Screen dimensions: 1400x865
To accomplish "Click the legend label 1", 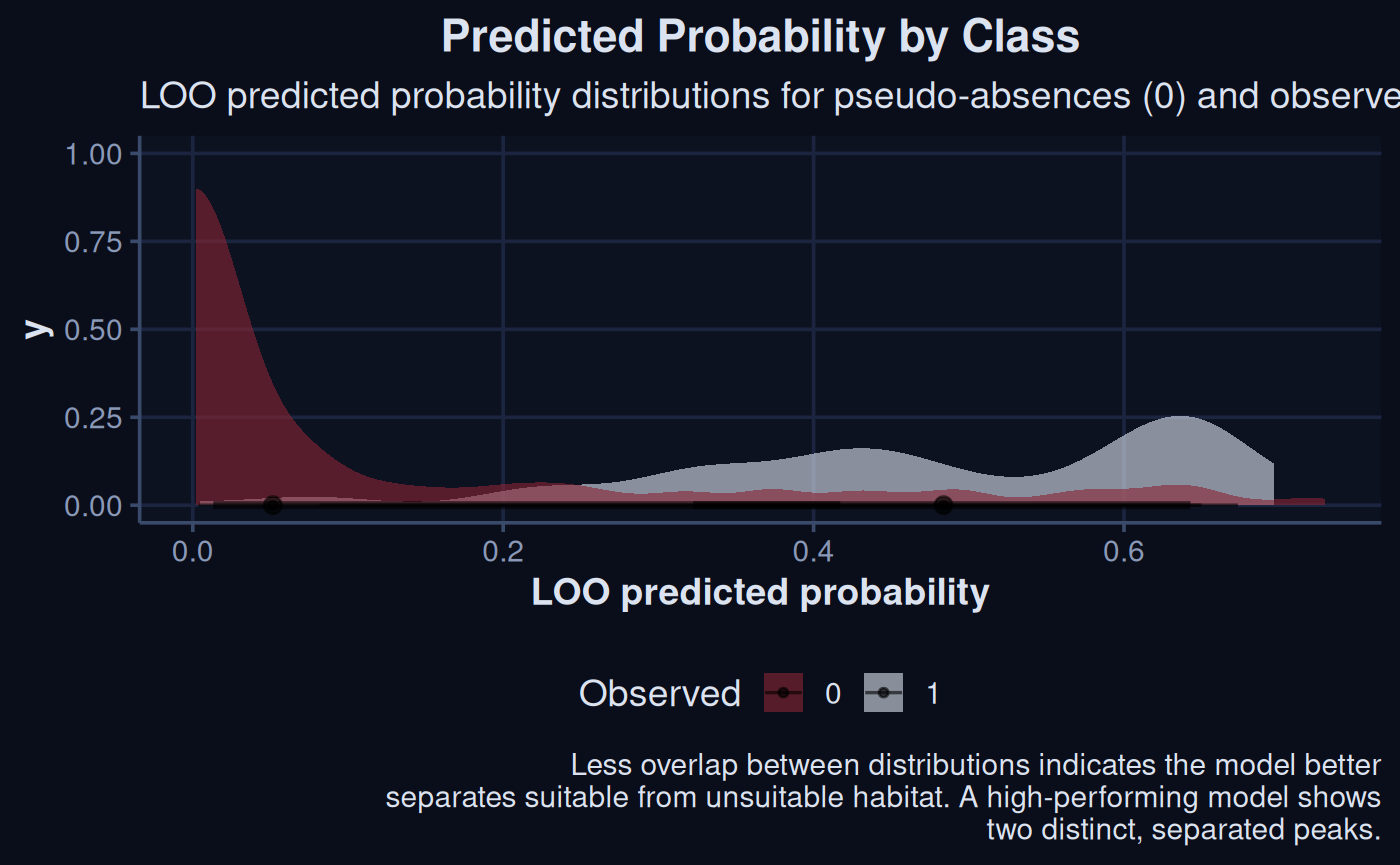I will [933, 693].
